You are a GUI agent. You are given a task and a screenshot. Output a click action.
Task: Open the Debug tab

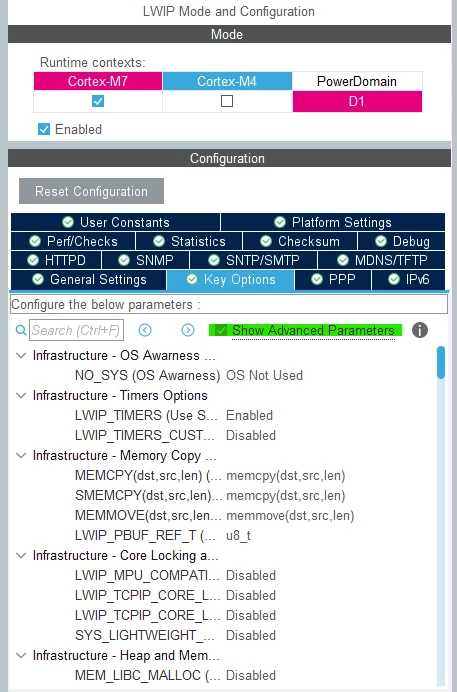pyautogui.click(x=402, y=241)
